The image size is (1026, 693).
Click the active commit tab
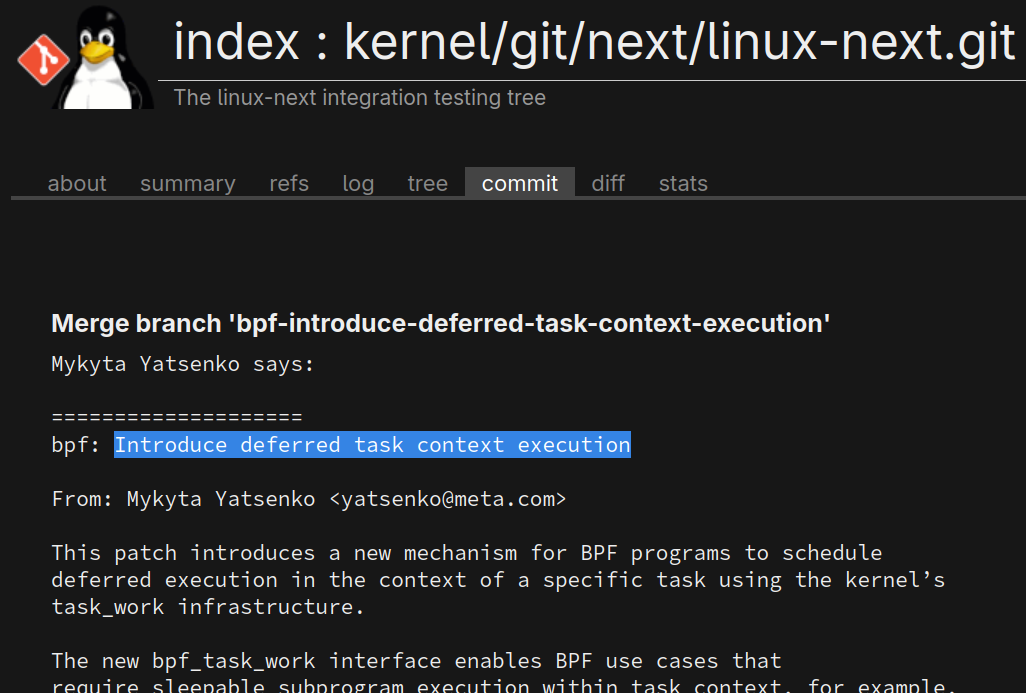(520, 184)
